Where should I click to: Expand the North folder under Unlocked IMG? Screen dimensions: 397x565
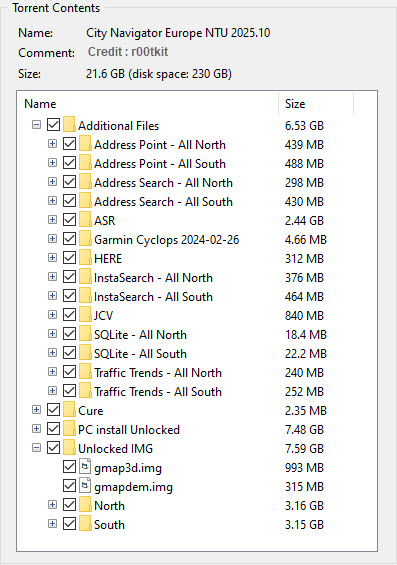point(52,506)
